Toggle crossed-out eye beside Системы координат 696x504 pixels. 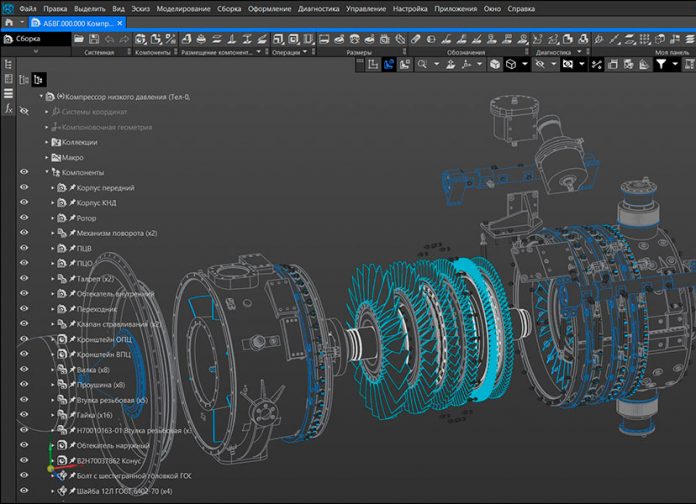[x=24, y=111]
